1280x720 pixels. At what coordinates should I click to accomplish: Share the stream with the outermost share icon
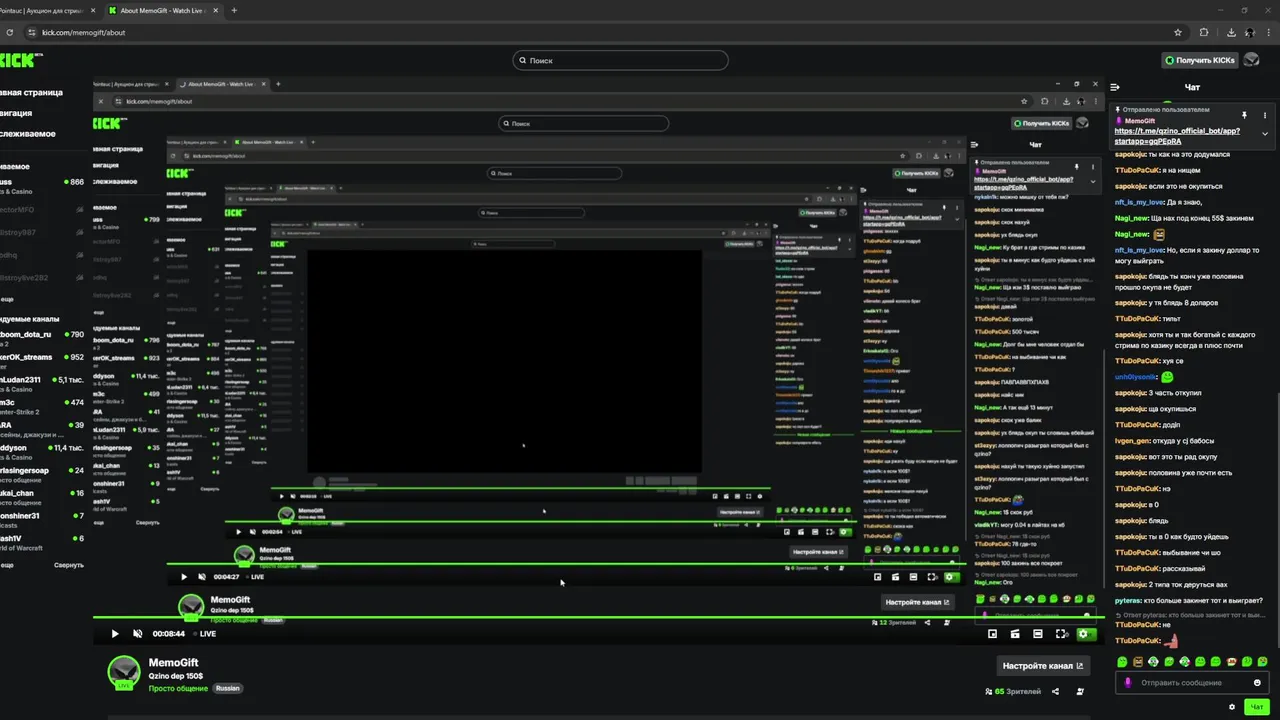click(x=1055, y=691)
